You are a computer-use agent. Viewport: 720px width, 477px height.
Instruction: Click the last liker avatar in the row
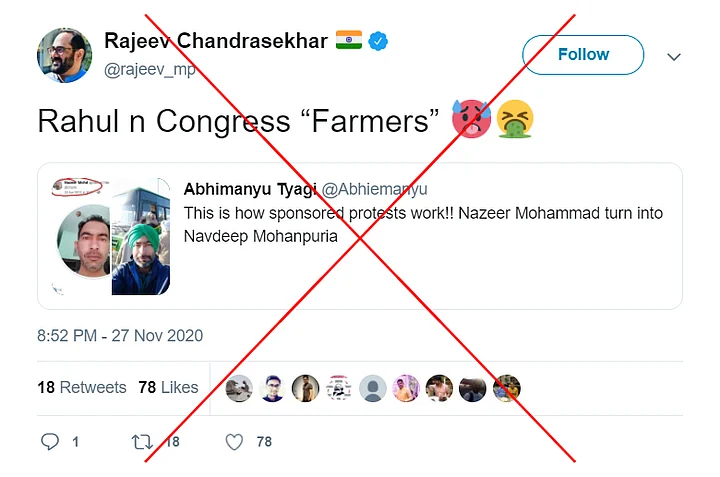(507, 388)
